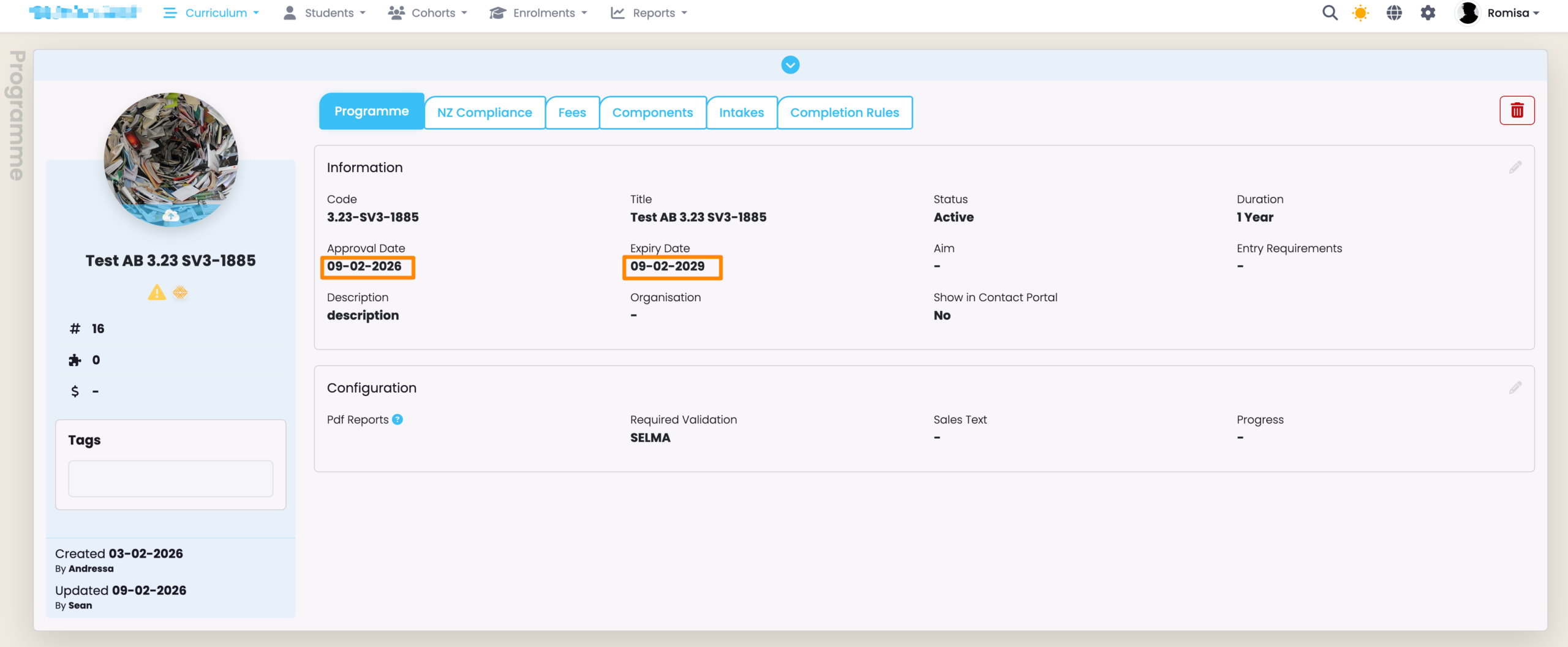Open search with the magnifying glass icon
Viewport: 1568px width, 647px height.
click(1329, 13)
